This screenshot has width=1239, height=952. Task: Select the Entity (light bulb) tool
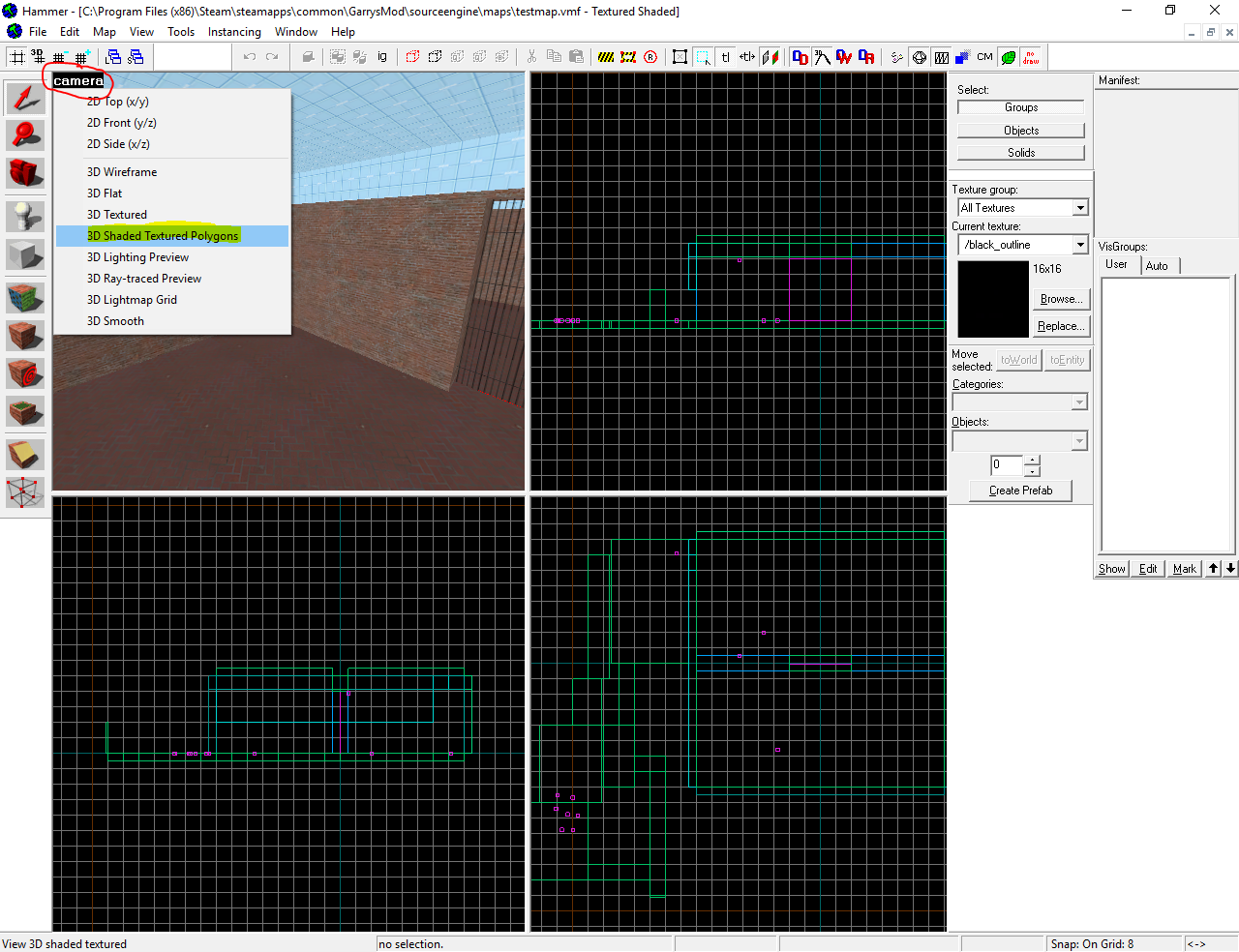coord(25,216)
